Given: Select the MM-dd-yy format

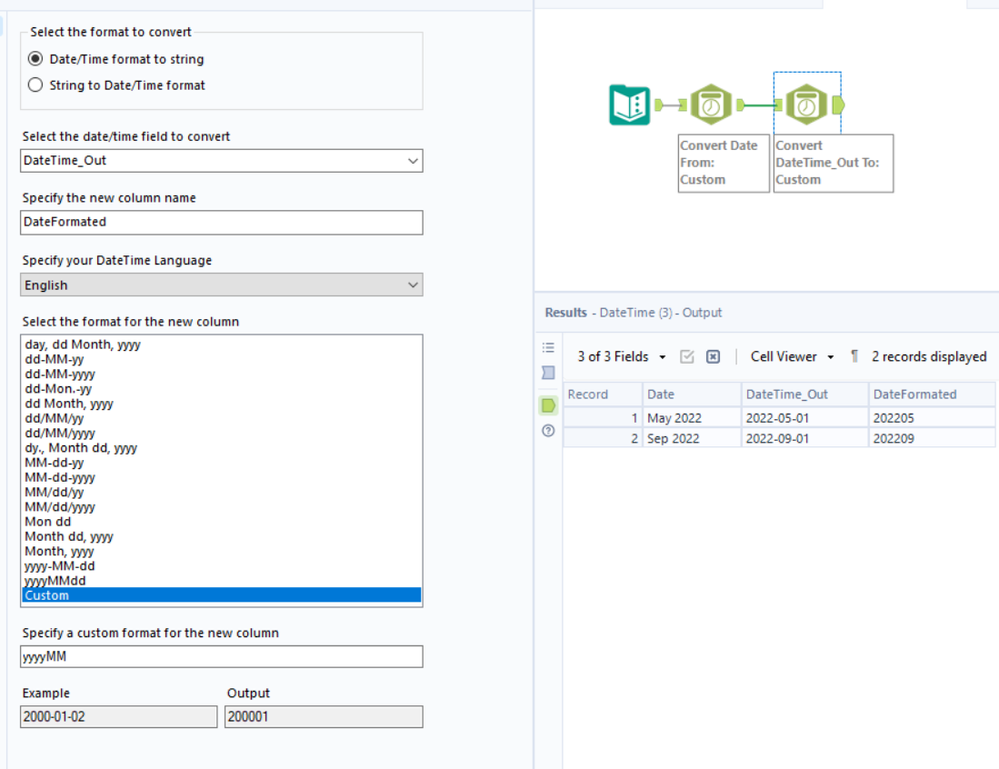Looking at the screenshot, I should click(x=221, y=463).
